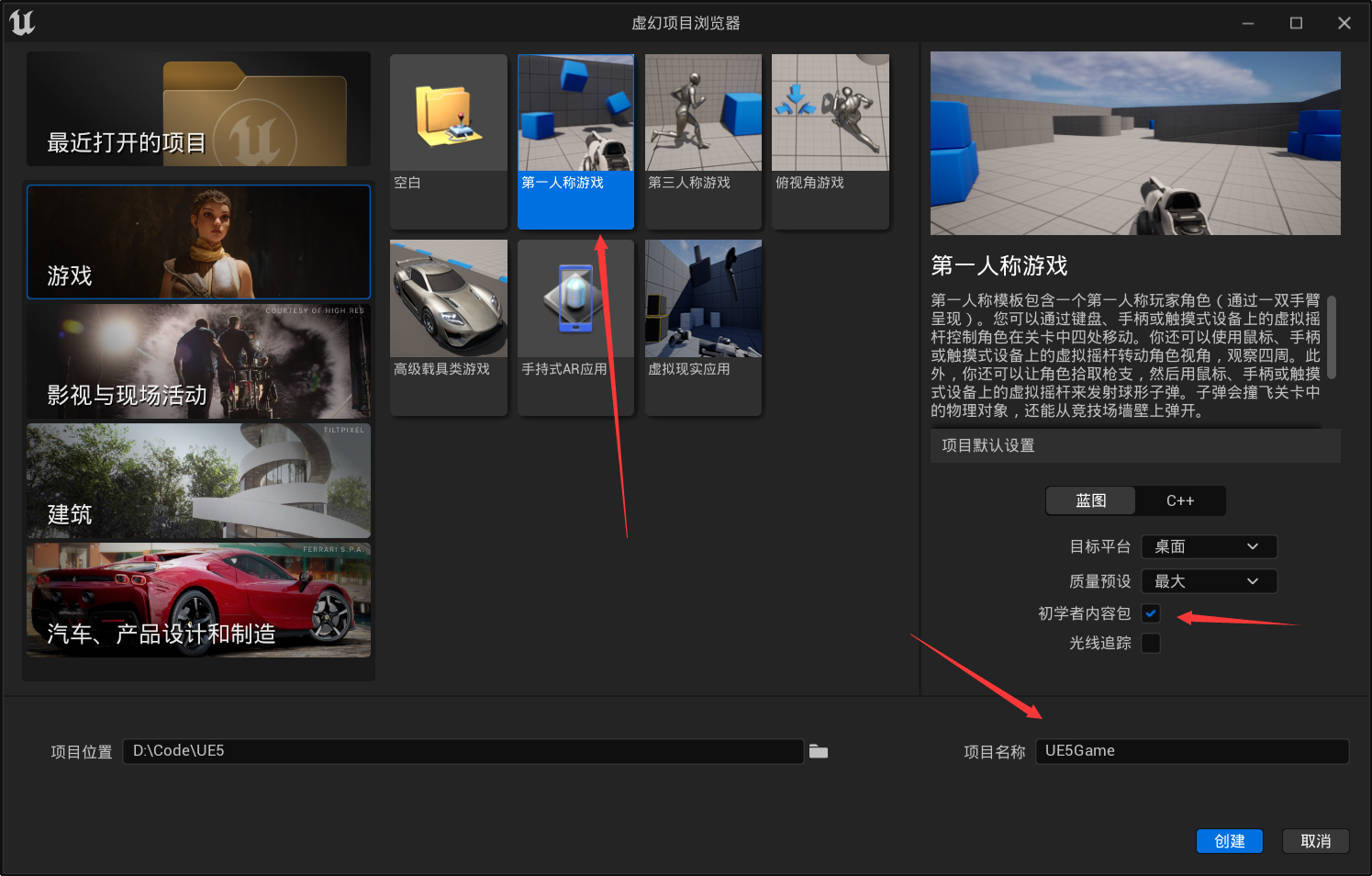Click the 取消 button
The width and height of the screenshot is (1372, 876).
[x=1315, y=841]
